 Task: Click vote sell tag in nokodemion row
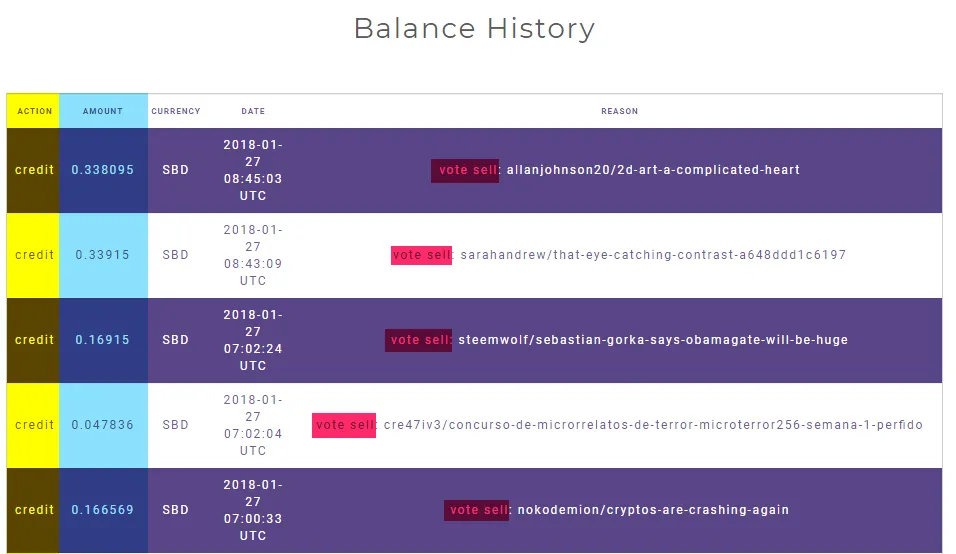coord(476,510)
